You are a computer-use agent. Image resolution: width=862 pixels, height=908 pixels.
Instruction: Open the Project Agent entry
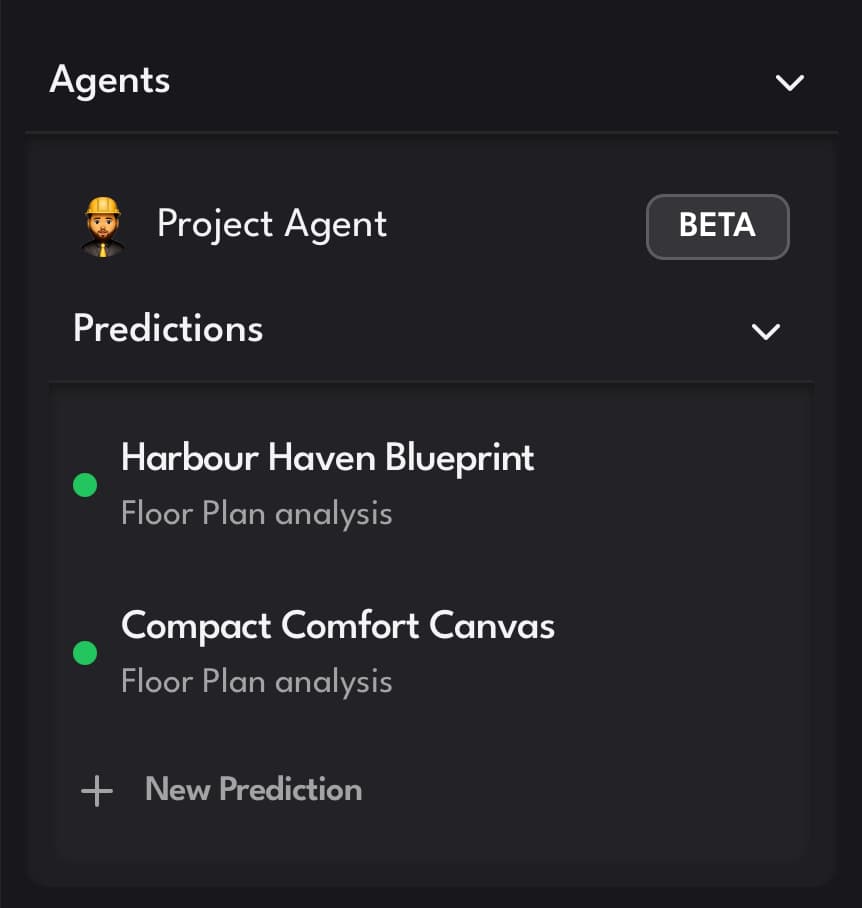(x=271, y=225)
